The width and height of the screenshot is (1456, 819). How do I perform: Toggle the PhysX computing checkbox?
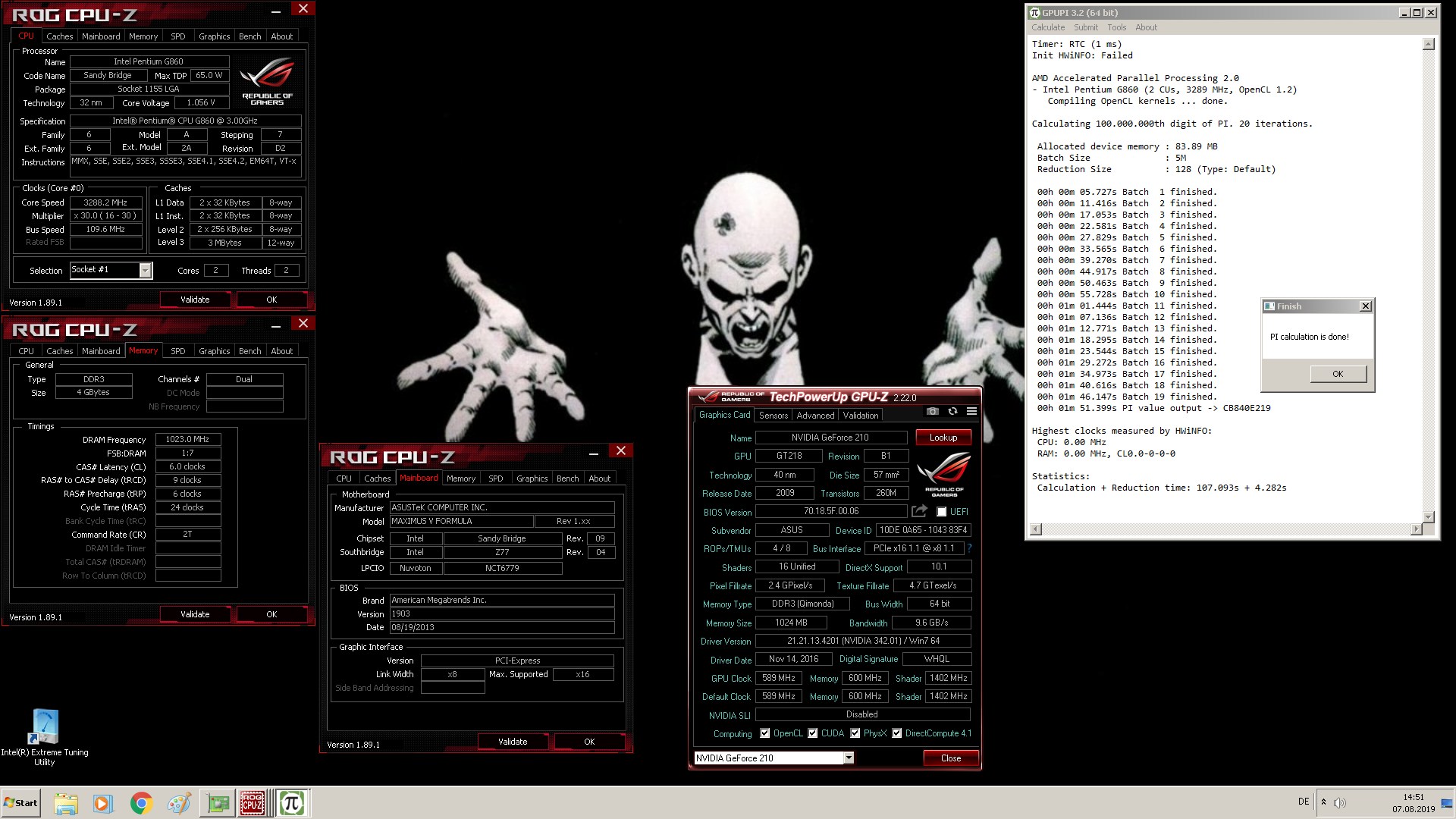coord(855,733)
